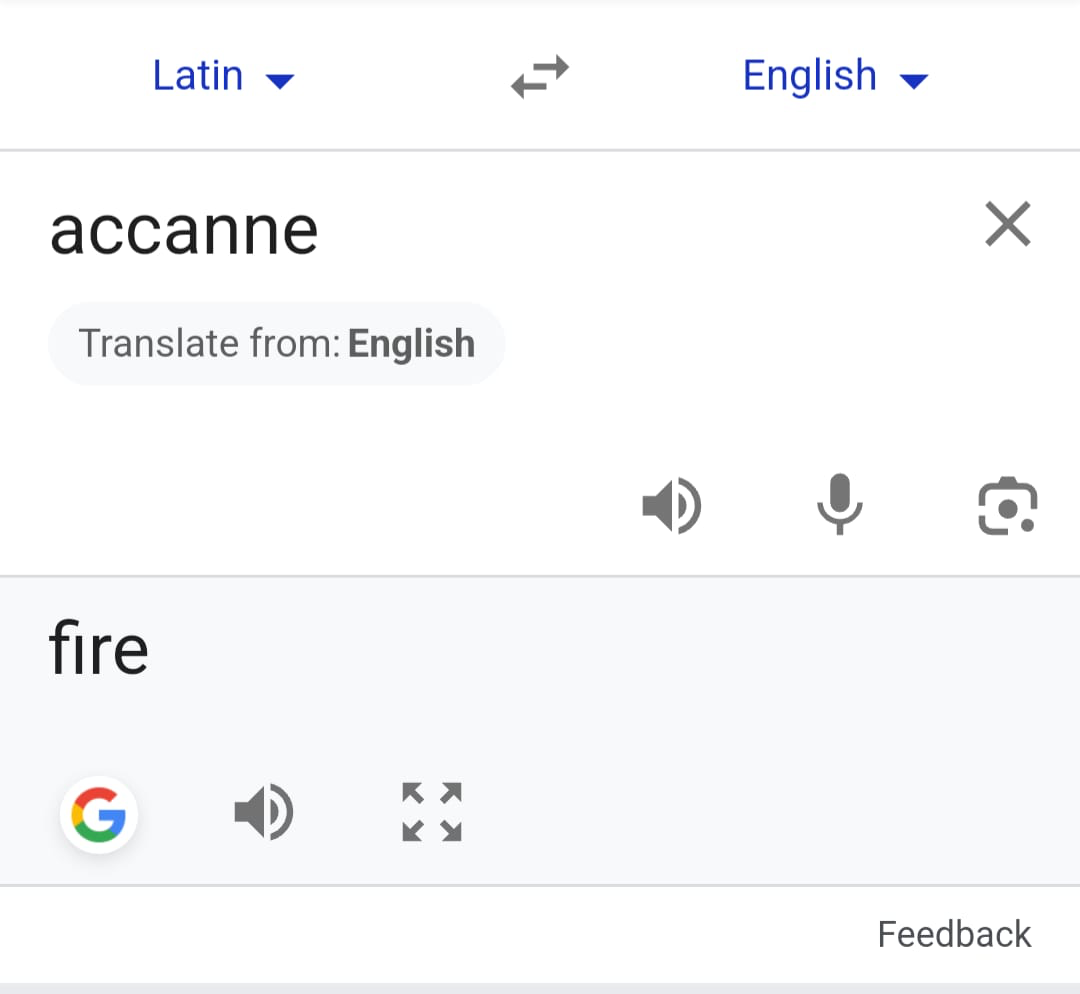The height and width of the screenshot is (994, 1080).
Task: Select the translated word "fire"
Action: coord(99,650)
